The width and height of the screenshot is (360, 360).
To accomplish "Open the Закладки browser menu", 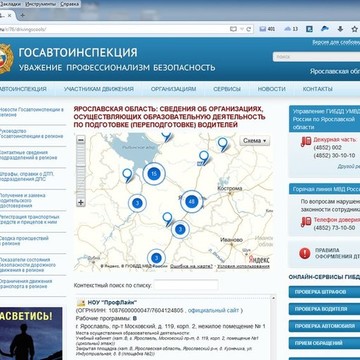I will tap(10, 4).
